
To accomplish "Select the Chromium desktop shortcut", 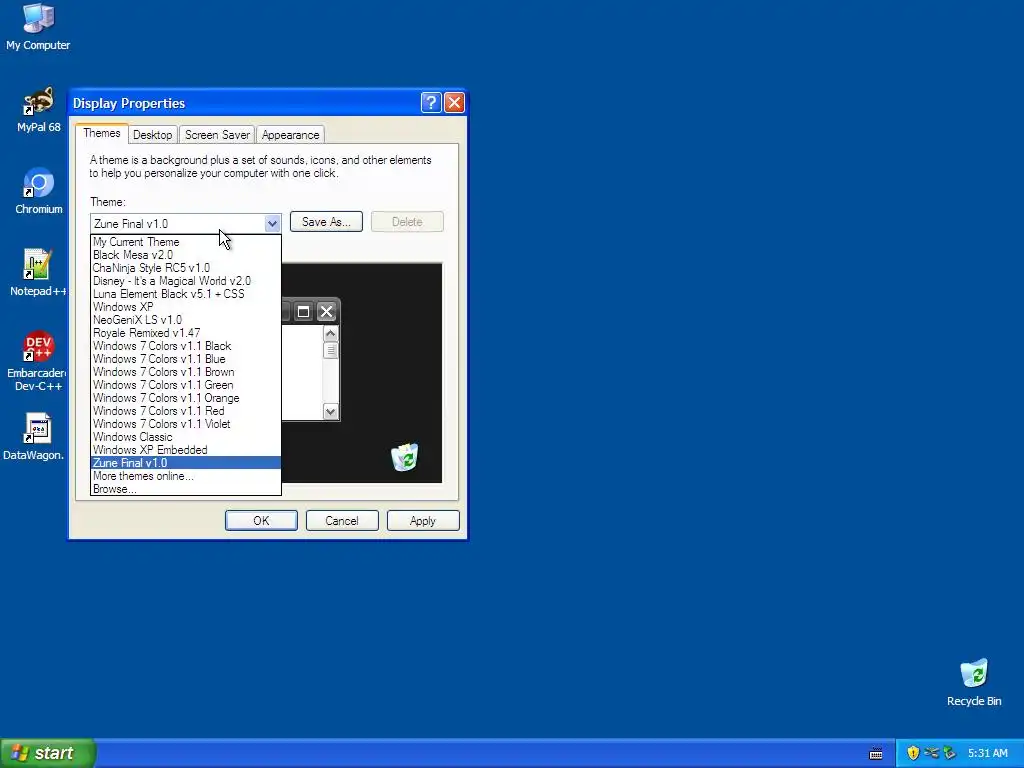I will [x=39, y=191].
